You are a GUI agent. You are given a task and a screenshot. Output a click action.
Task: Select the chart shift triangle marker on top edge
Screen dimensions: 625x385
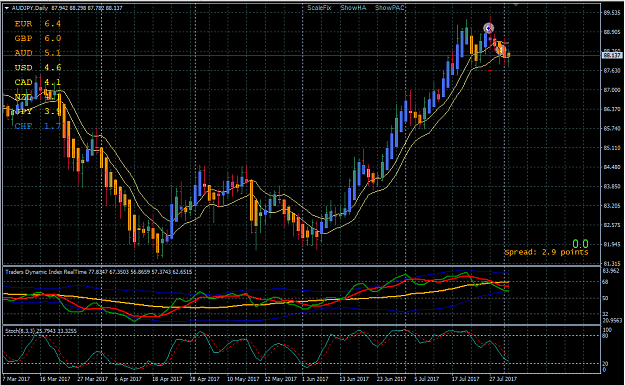516,5
